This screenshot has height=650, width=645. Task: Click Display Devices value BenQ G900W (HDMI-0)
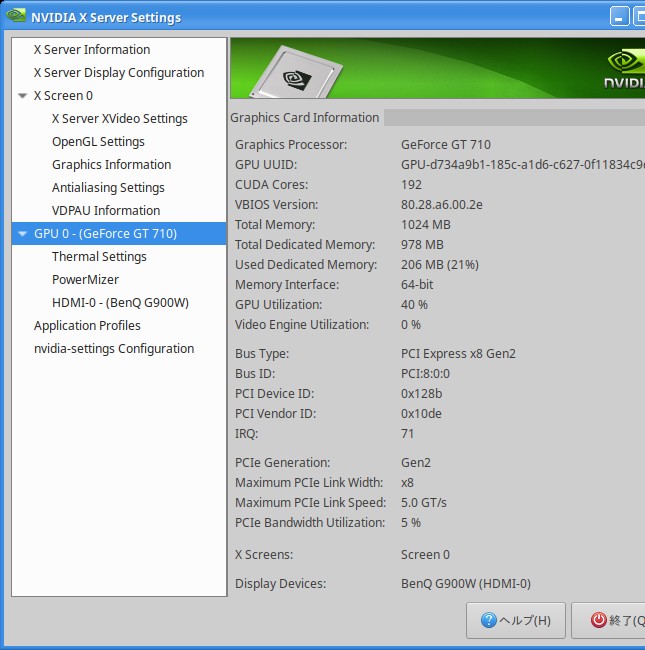pyautogui.click(x=466, y=584)
